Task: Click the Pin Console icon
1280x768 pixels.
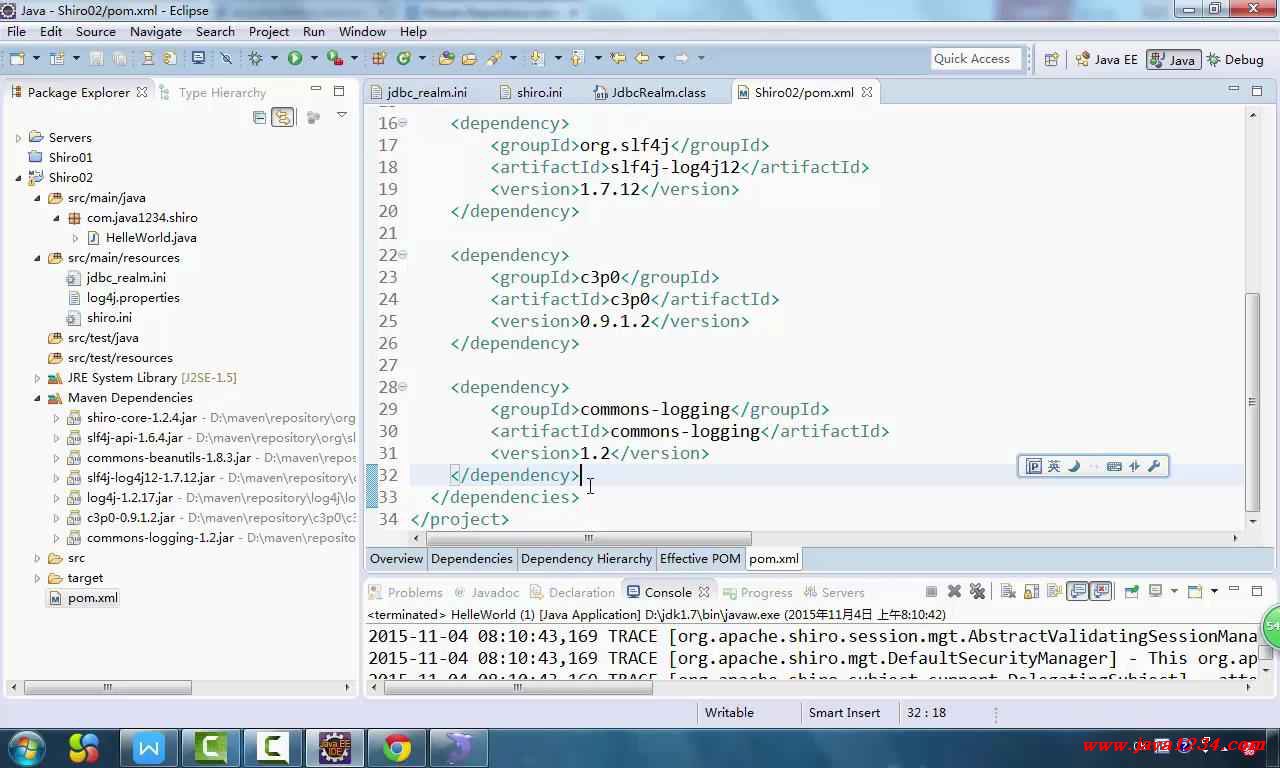Action: [x=1131, y=592]
